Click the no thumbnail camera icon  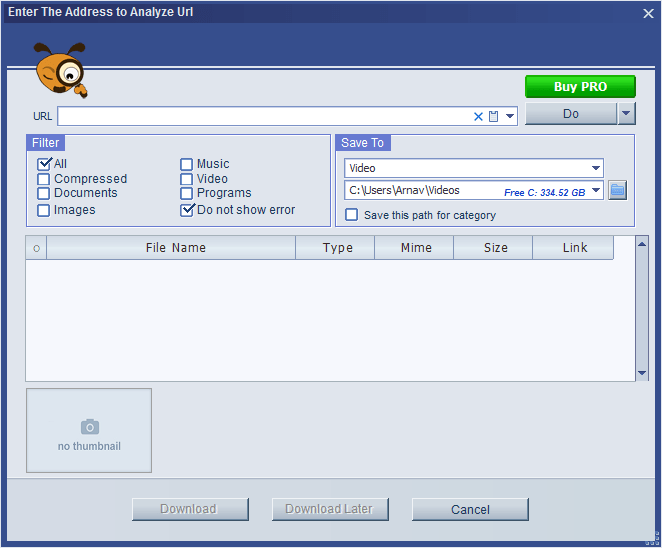pyautogui.click(x=90, y=427)
